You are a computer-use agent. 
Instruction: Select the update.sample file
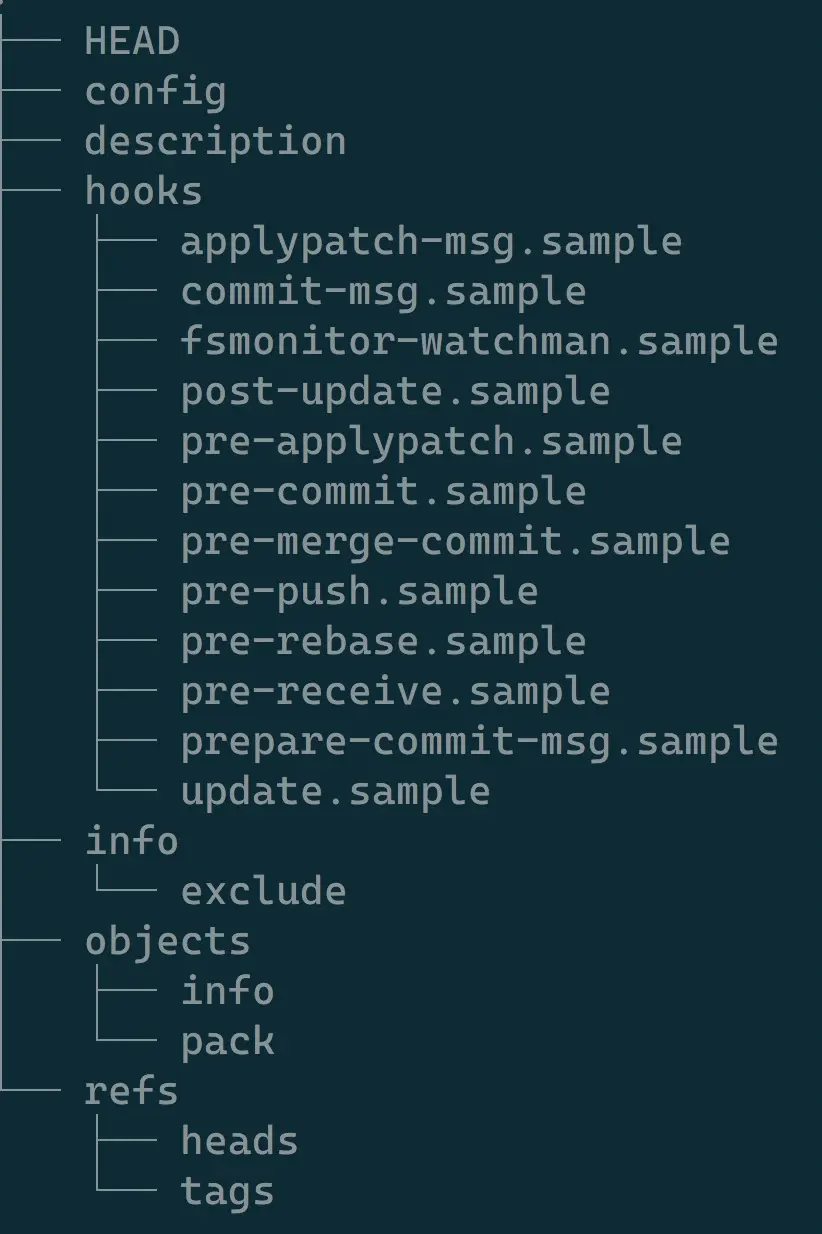pos(335,792)
